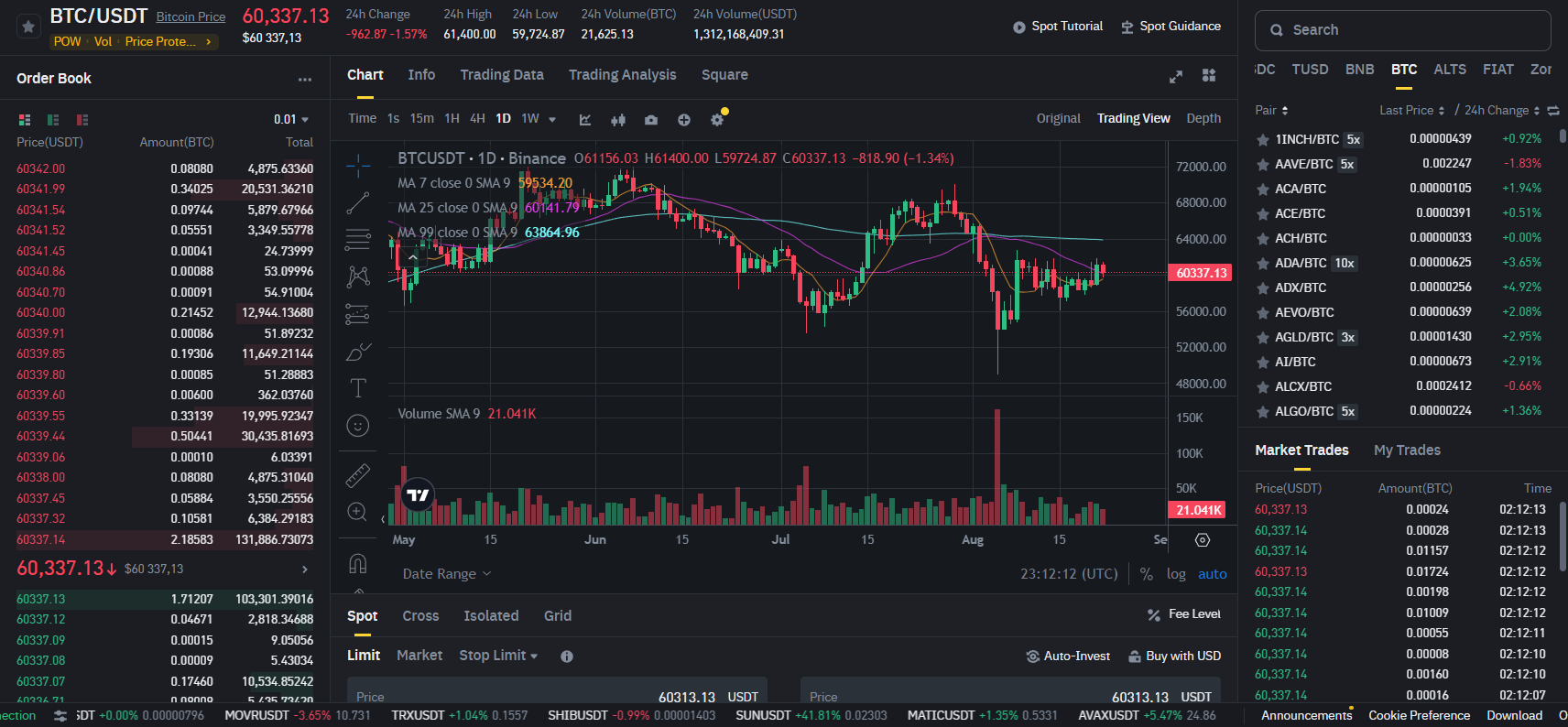Screen dimensions: 1568x727
Task: Take a chart snapshot with camera icon
Action: point(651,119)
